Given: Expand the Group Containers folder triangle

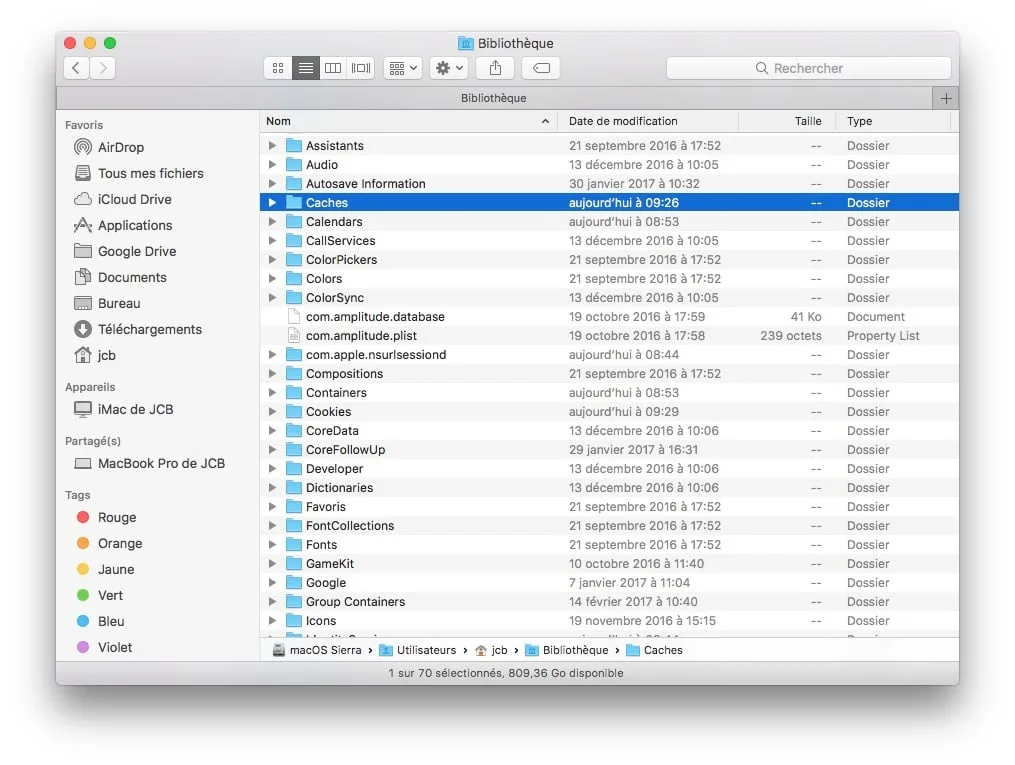Looking at the screenshot, I should click(x=273, y=602).
